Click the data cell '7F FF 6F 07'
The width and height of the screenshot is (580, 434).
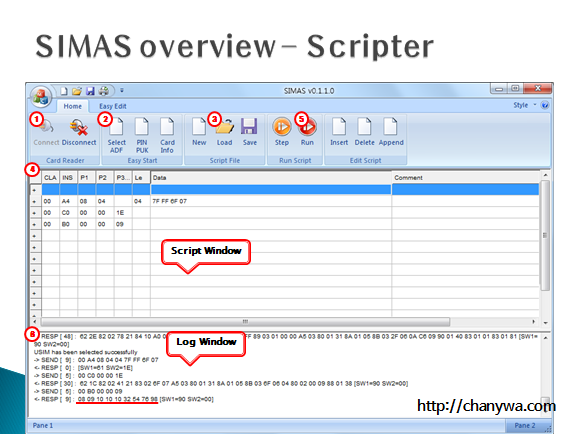point(271,201)
